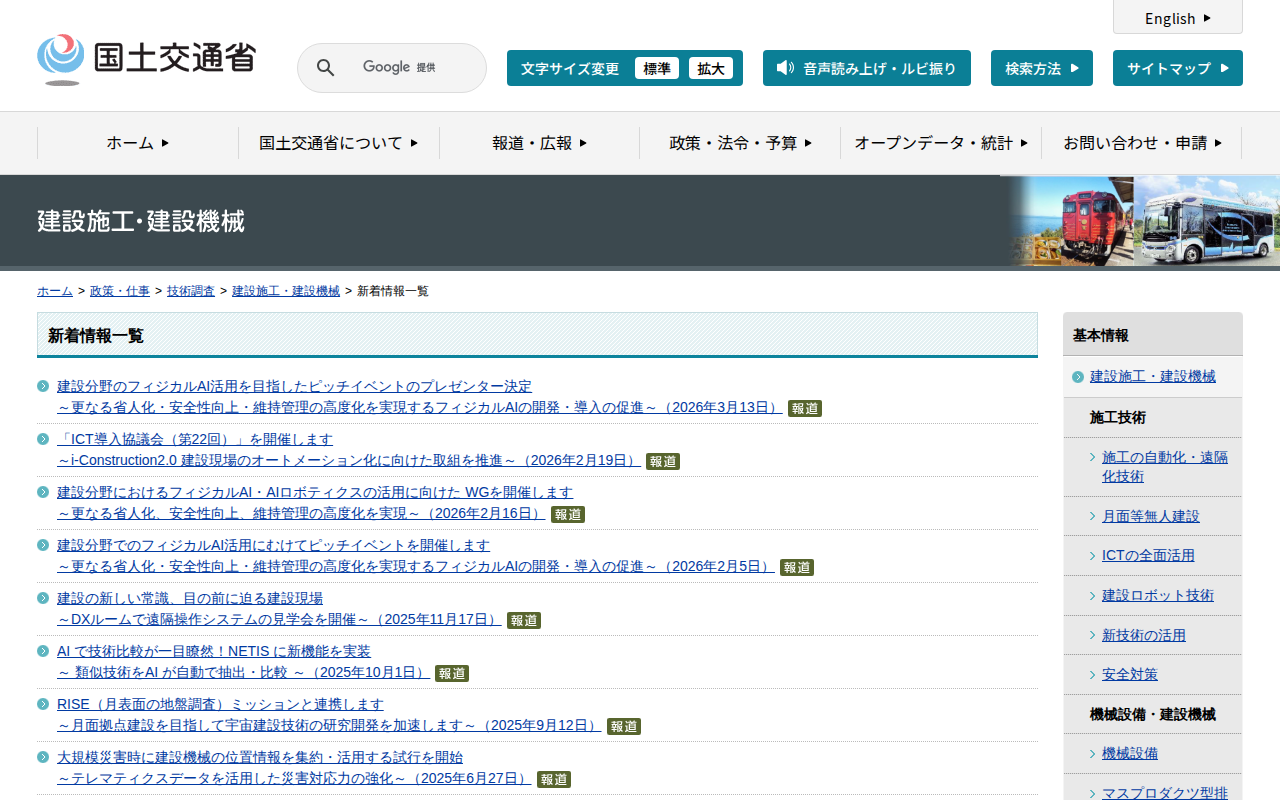Open 国土交通省について menu item
The image size is (1280, 800).
(x=338, y=143)
